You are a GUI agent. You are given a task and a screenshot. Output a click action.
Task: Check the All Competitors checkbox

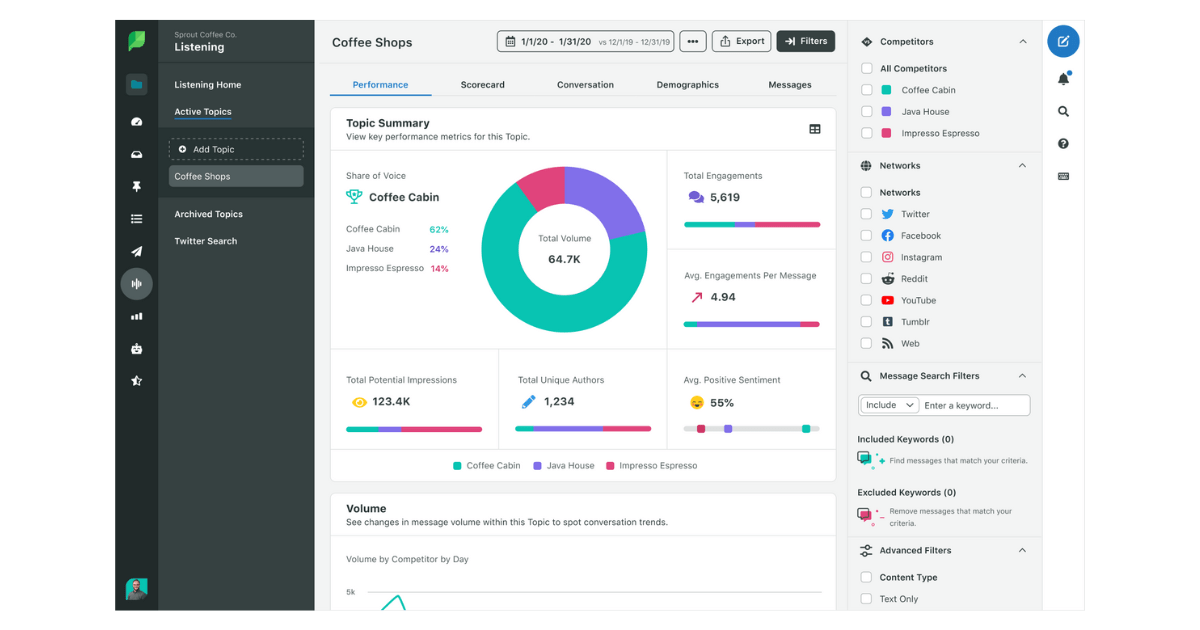[x=866, y=69]
